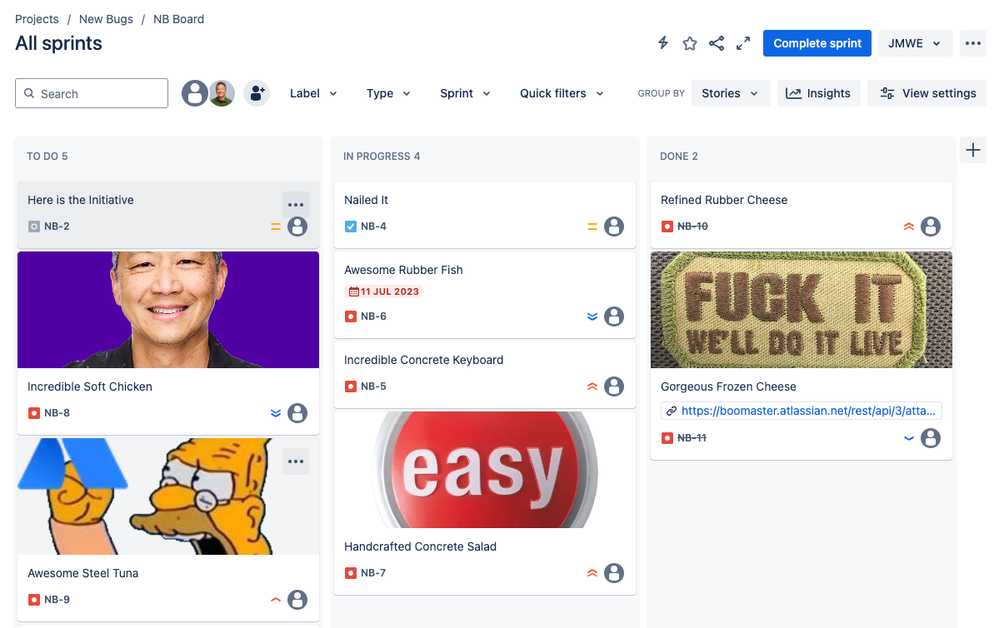Enter full screen with expand arrows icon
Viewport: 999px width, 628px height.
[x=743, y=43]
